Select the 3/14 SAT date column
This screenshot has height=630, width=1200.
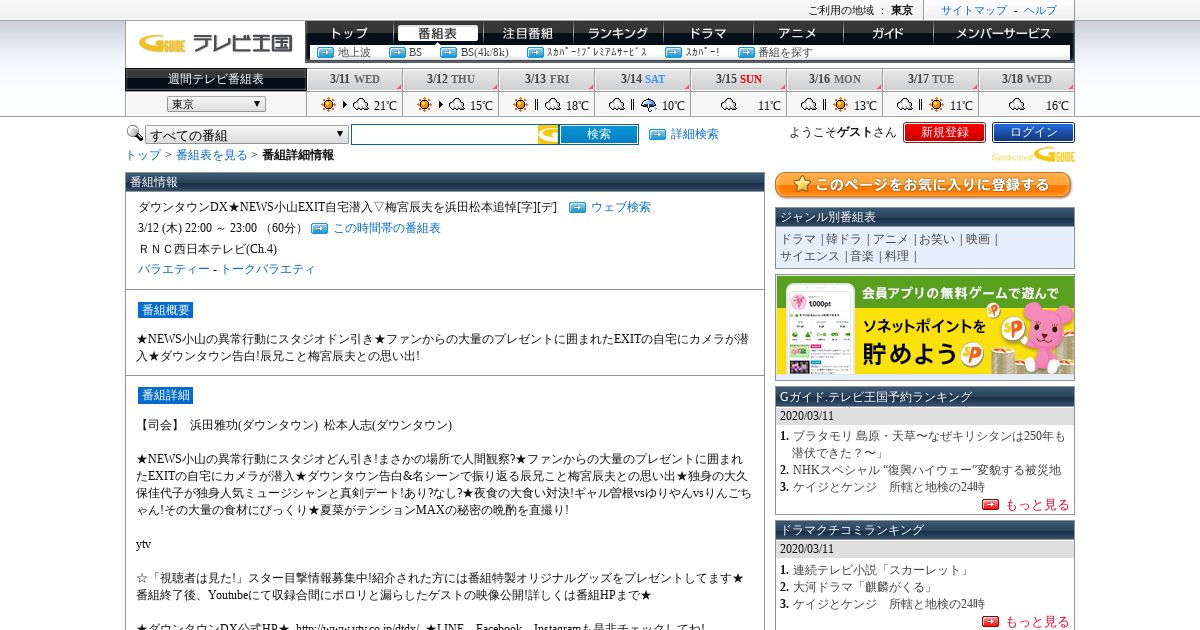tap(642, 79)
